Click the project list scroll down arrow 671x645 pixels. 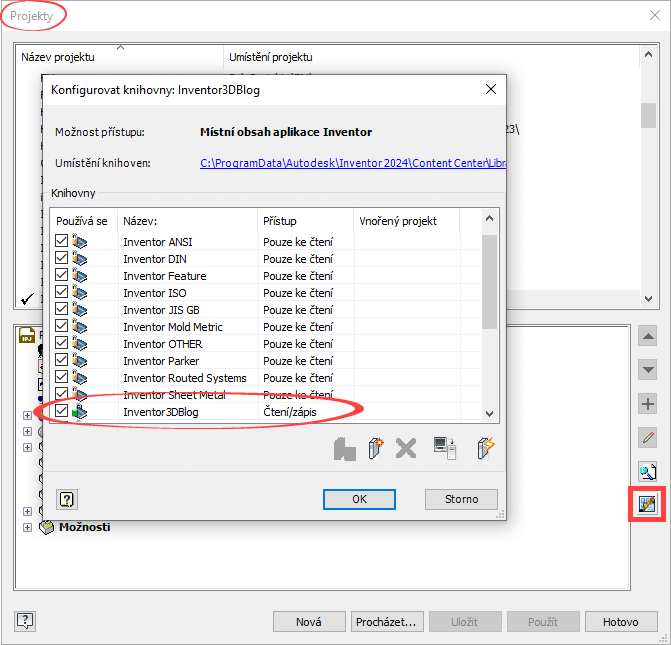(x=648, y=299)
